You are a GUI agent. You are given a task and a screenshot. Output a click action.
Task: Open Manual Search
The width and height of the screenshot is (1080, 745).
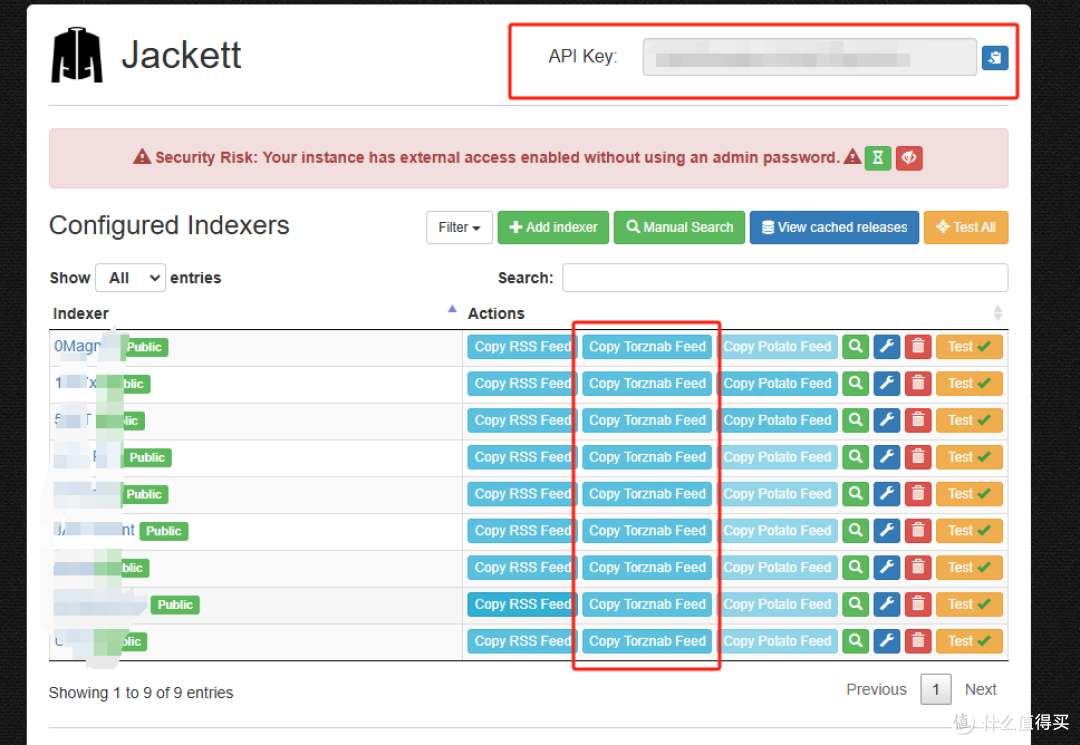coord(679,227)
